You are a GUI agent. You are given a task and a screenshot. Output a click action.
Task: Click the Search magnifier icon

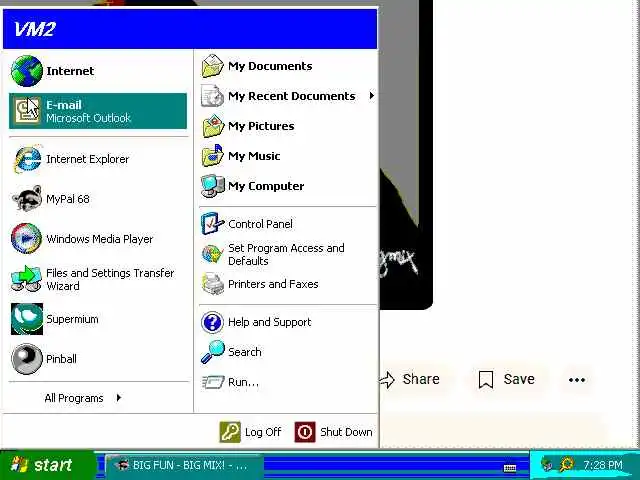click(x=213, y=352)
